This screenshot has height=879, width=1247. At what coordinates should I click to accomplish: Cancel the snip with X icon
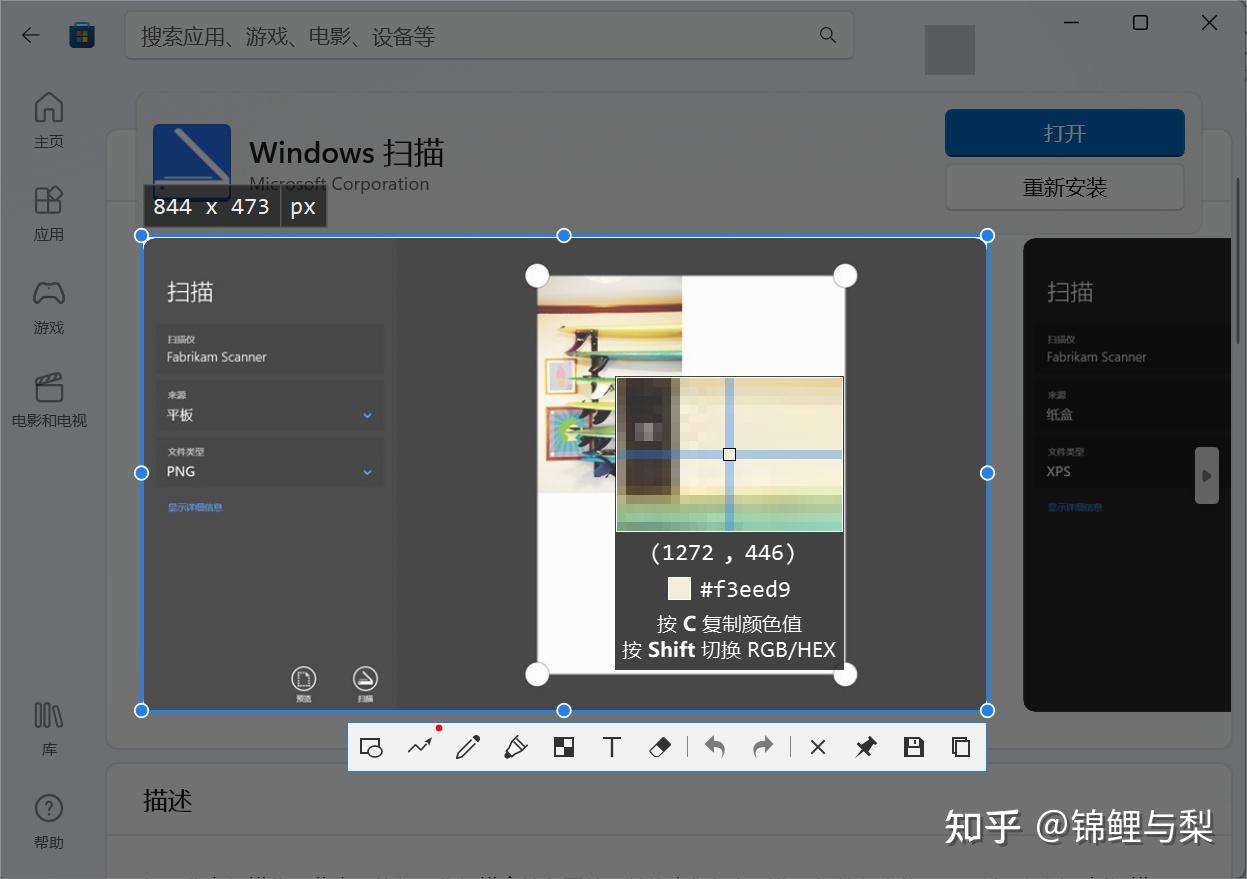coord(818,747)
